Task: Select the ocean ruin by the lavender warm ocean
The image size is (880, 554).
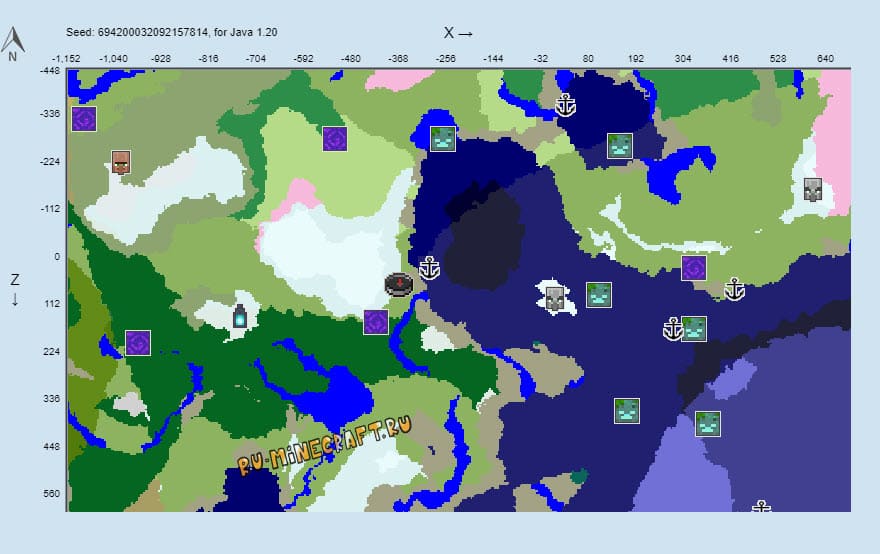Action: (x=708, y=424)
